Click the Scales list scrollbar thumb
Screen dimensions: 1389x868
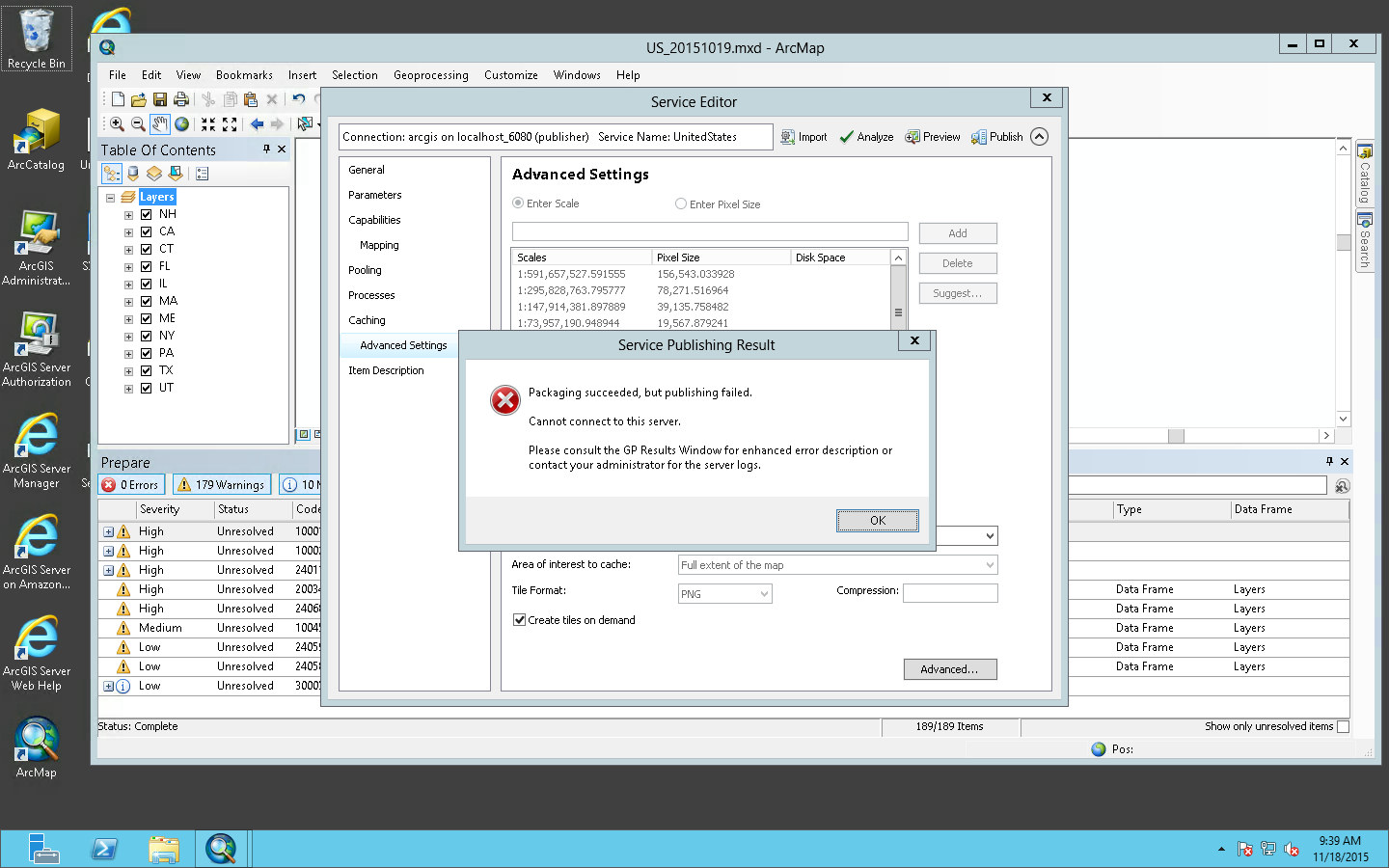click(898, 312)
